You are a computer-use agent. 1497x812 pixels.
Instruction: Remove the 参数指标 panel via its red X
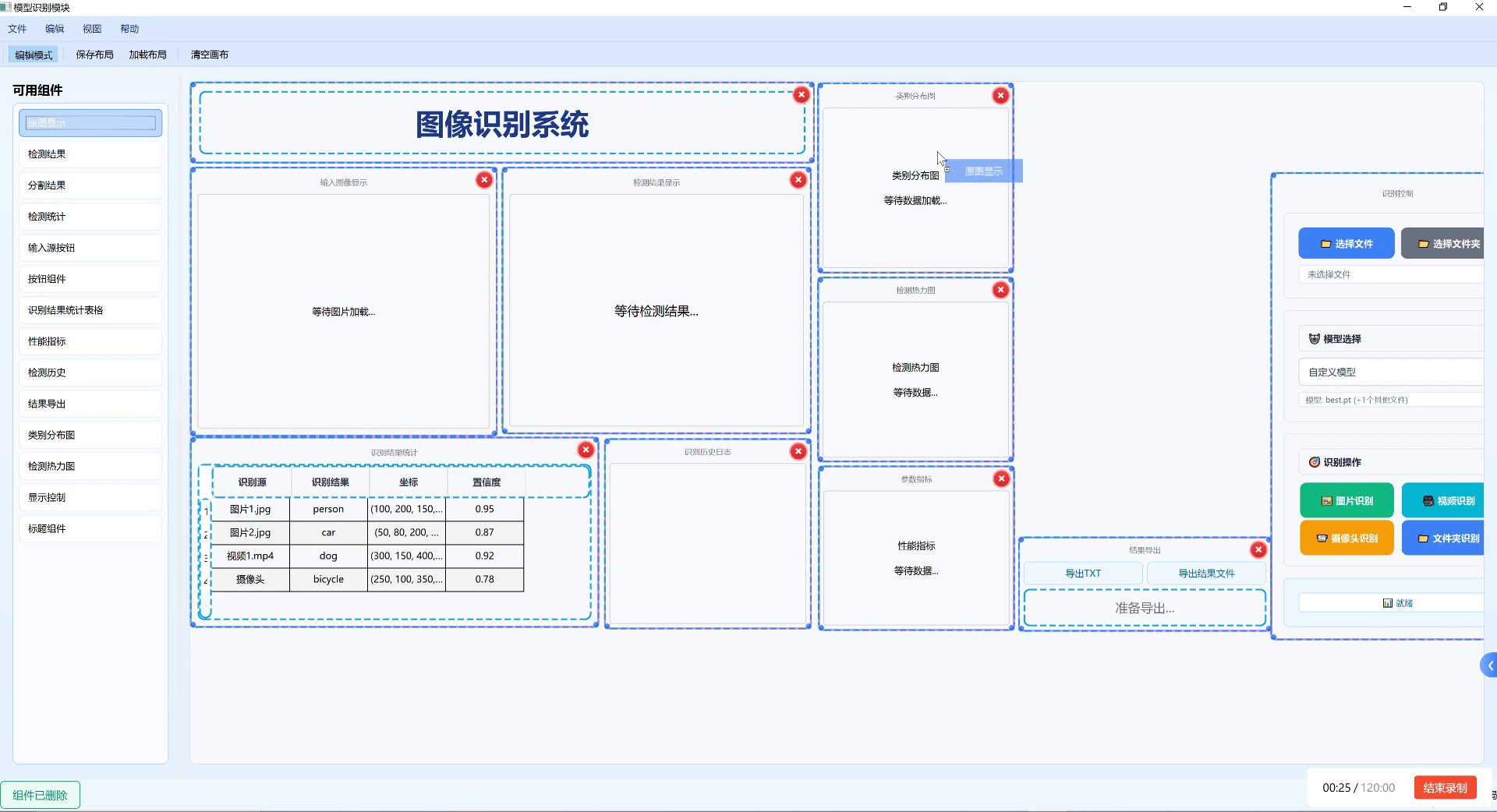[1002, 479]
